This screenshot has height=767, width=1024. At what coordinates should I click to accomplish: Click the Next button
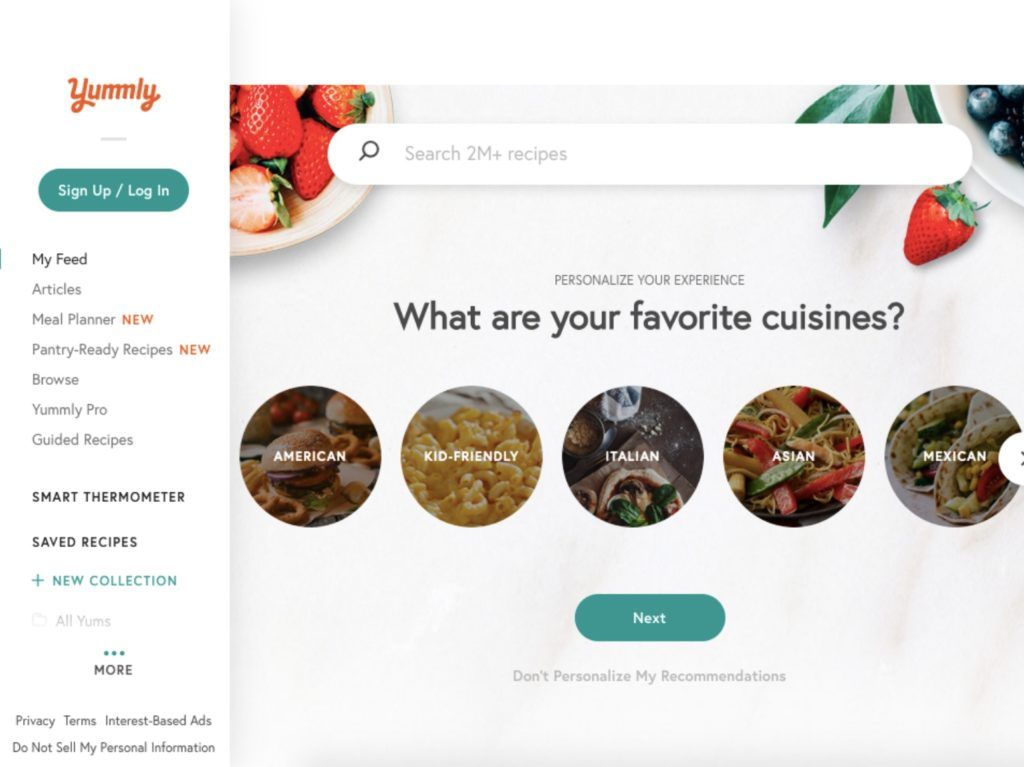coord(650,617)
